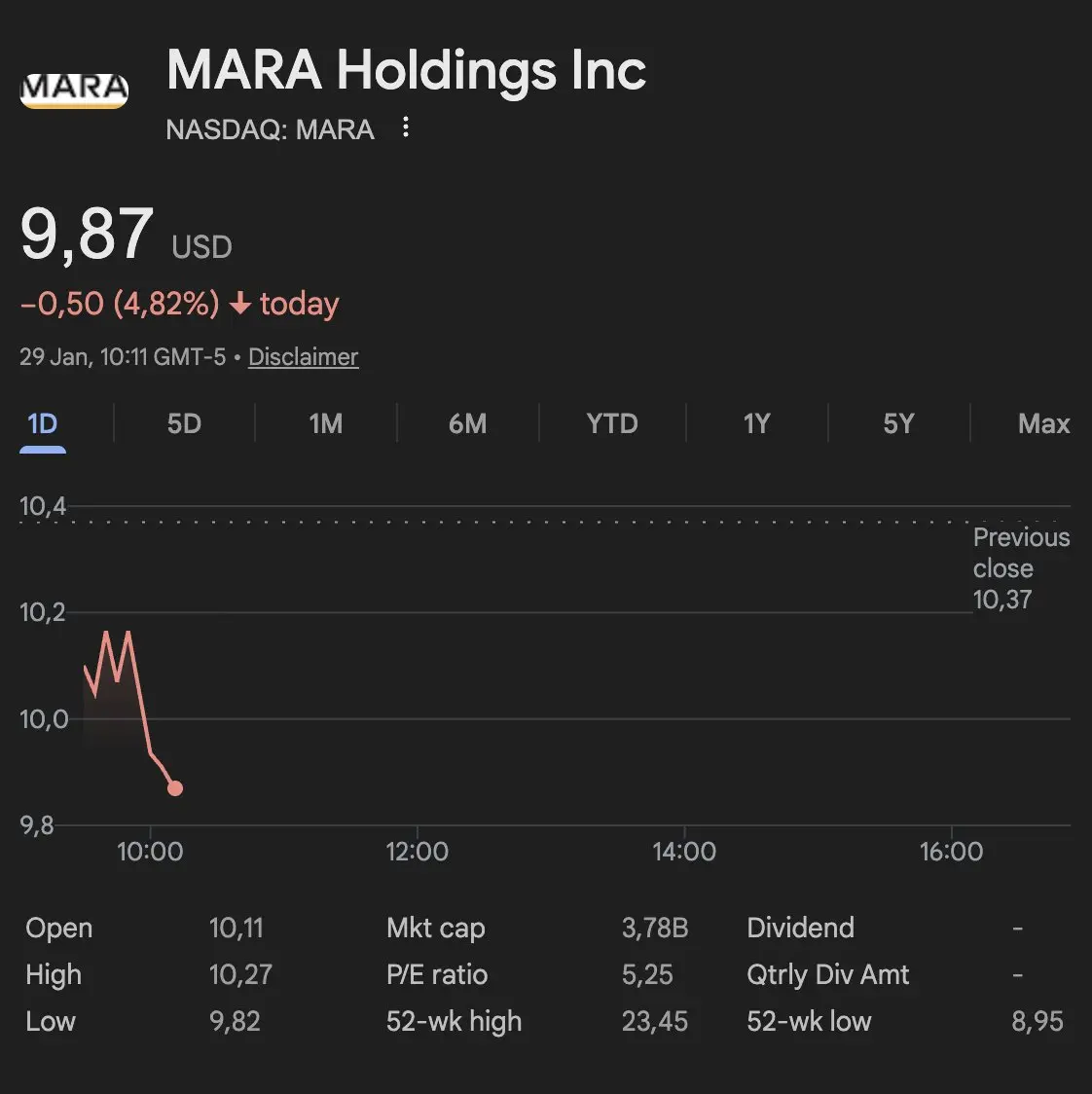This screenshot has width=1092, height=1094.
Task: Show the Max range chart
Action: click(1043, 424)
